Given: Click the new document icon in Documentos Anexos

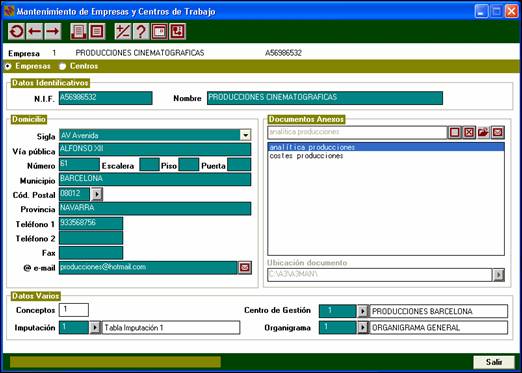Looking at the screenshot, I should click(x=455, y=133).
